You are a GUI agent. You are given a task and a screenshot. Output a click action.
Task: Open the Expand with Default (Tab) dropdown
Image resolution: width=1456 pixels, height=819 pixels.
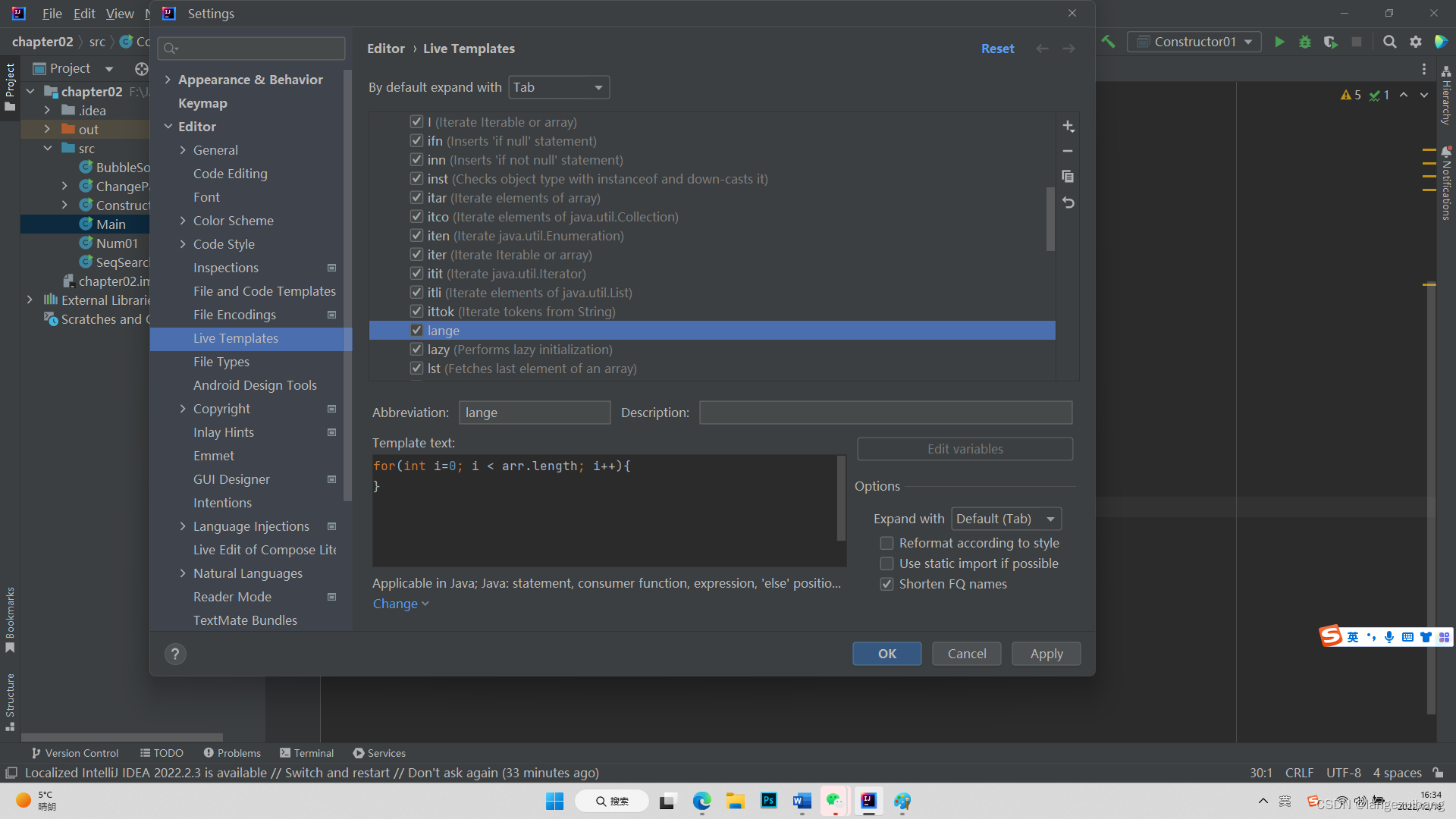coord(1006,519)
